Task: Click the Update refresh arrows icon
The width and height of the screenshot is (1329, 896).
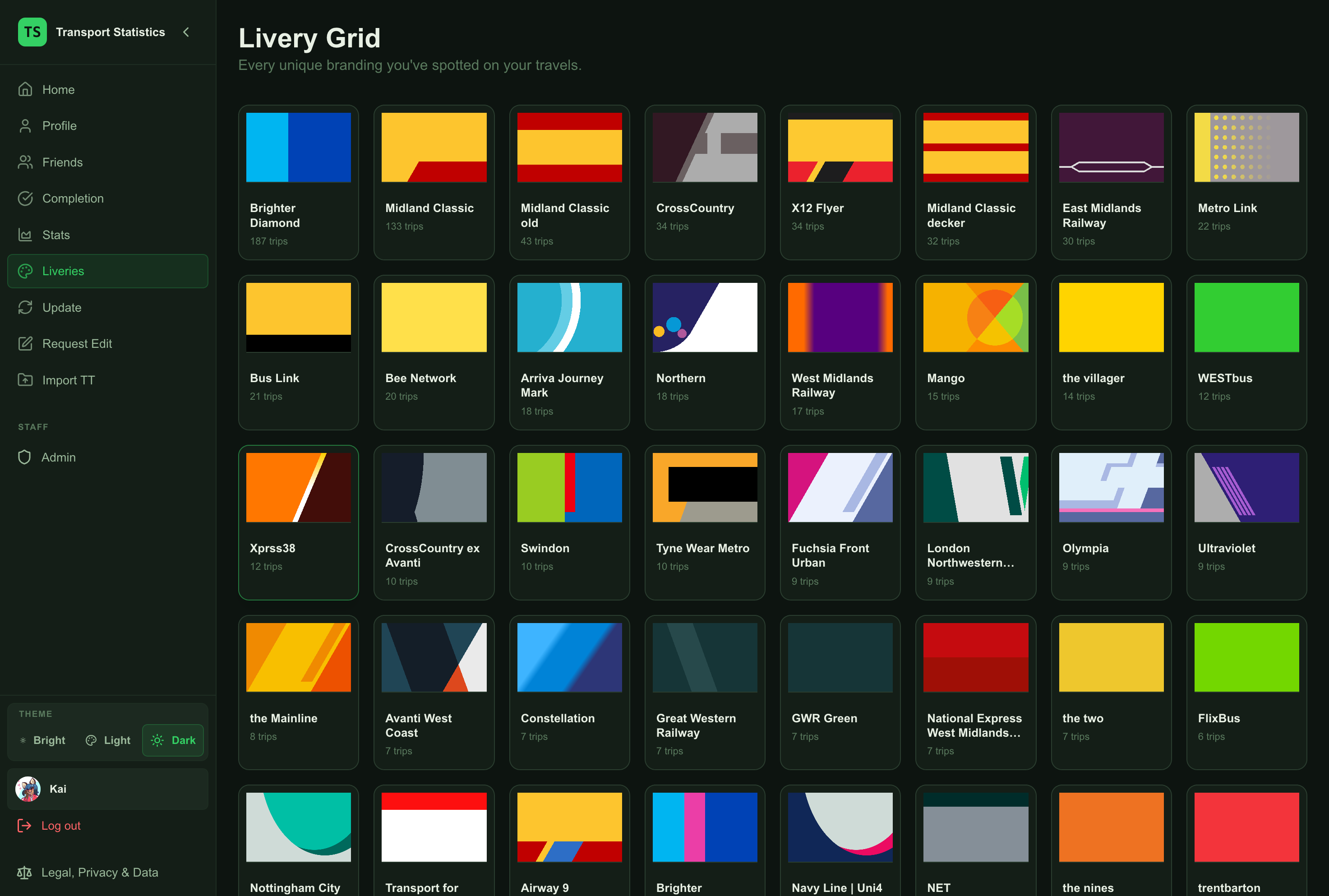Action: click(x=25, y=307)
